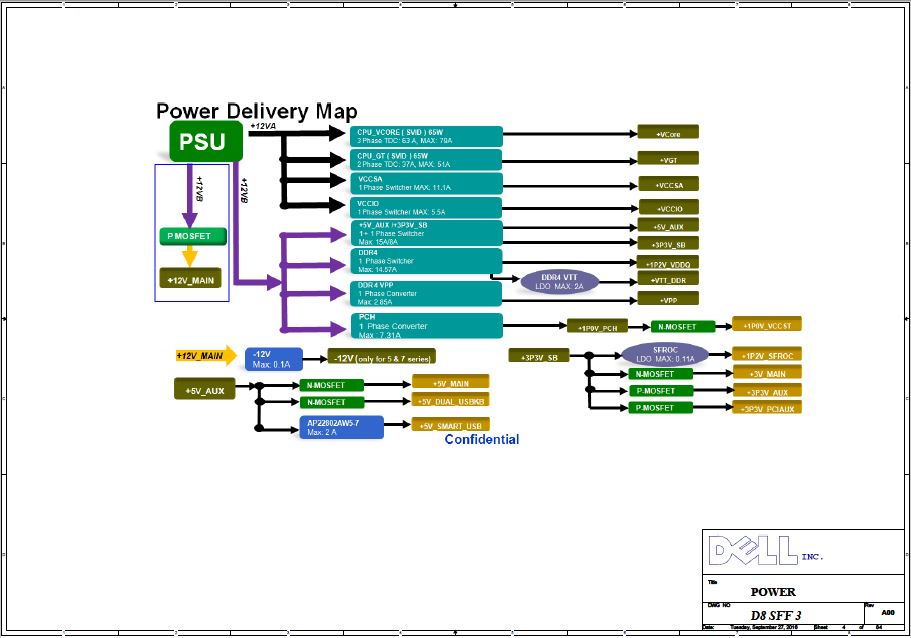911x638 pixels.
Task: Click the N-MOSFET feeding +5V_MAIN
Action: click(332, 385)
